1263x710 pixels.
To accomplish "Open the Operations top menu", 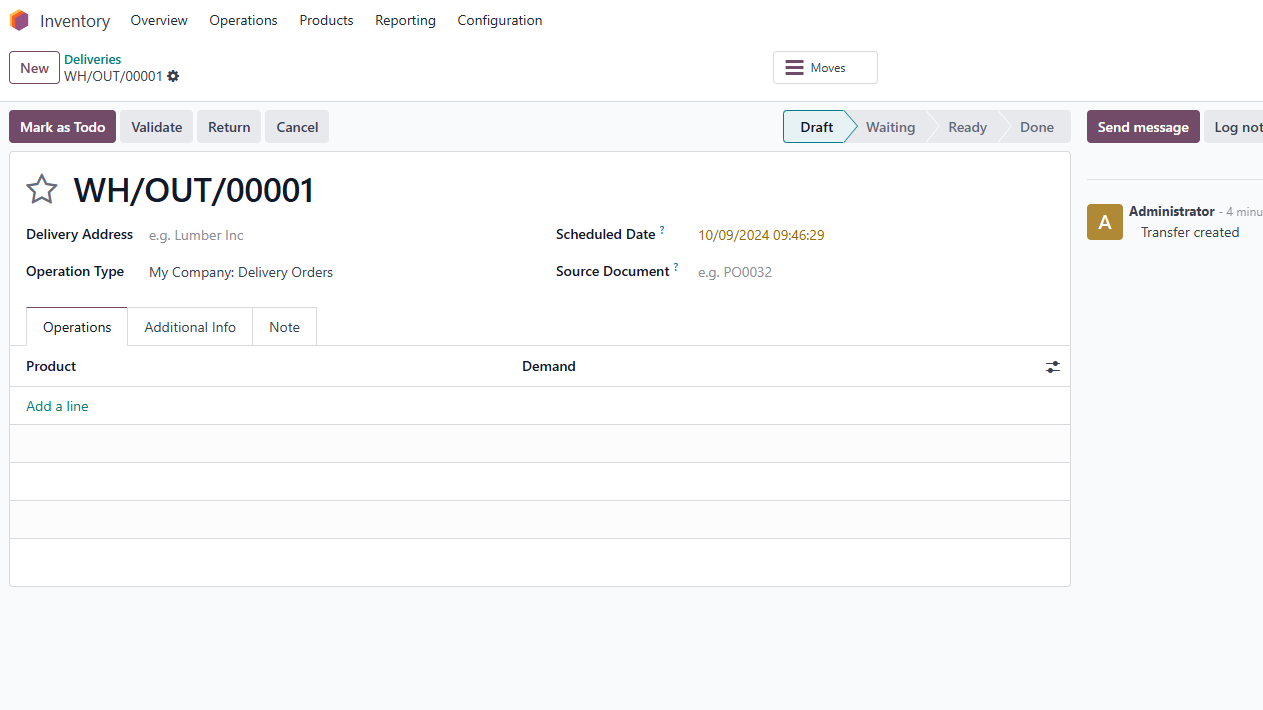I will coord(243,20).
